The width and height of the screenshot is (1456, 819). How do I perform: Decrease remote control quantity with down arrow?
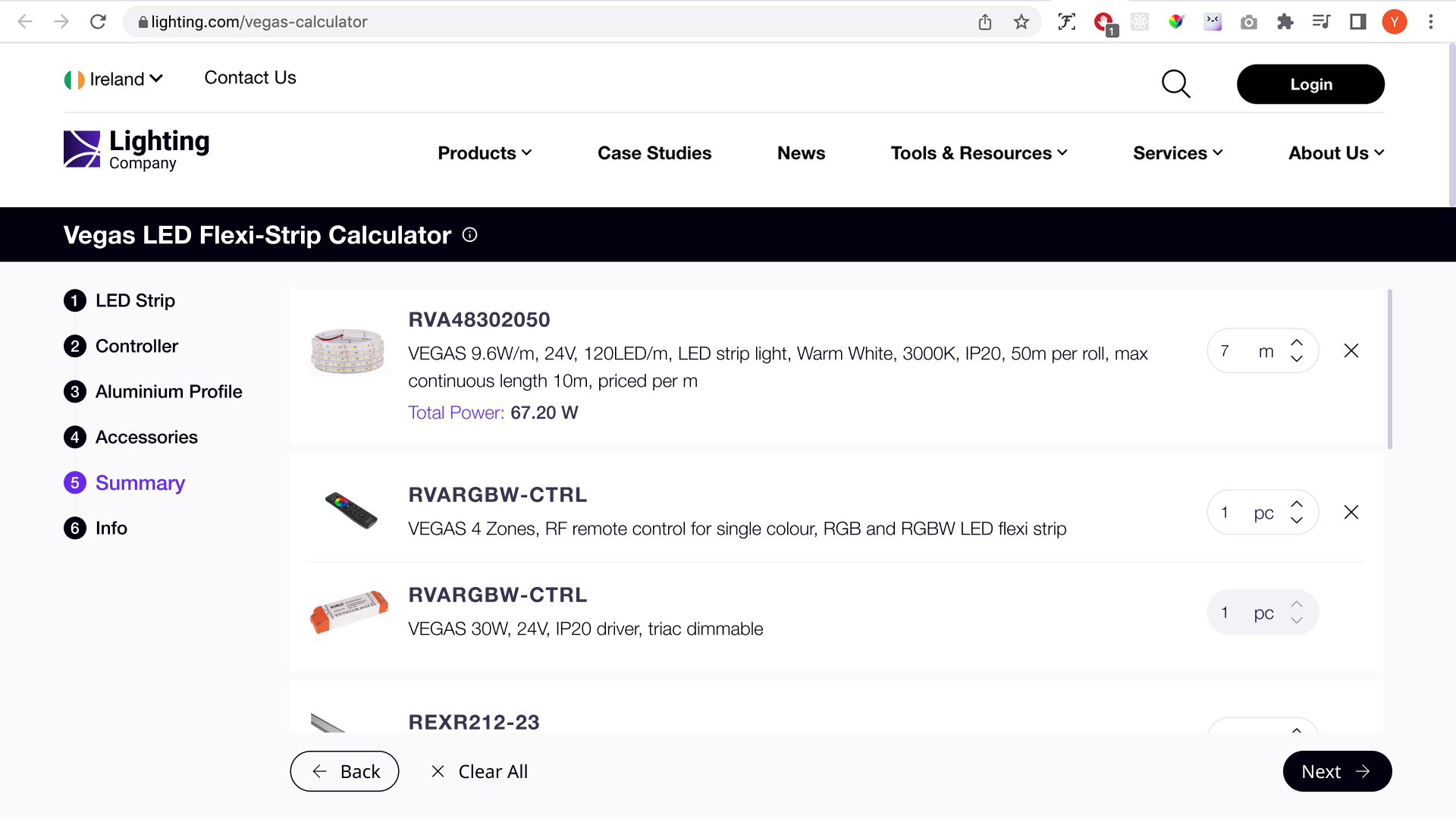[1297, 521]
